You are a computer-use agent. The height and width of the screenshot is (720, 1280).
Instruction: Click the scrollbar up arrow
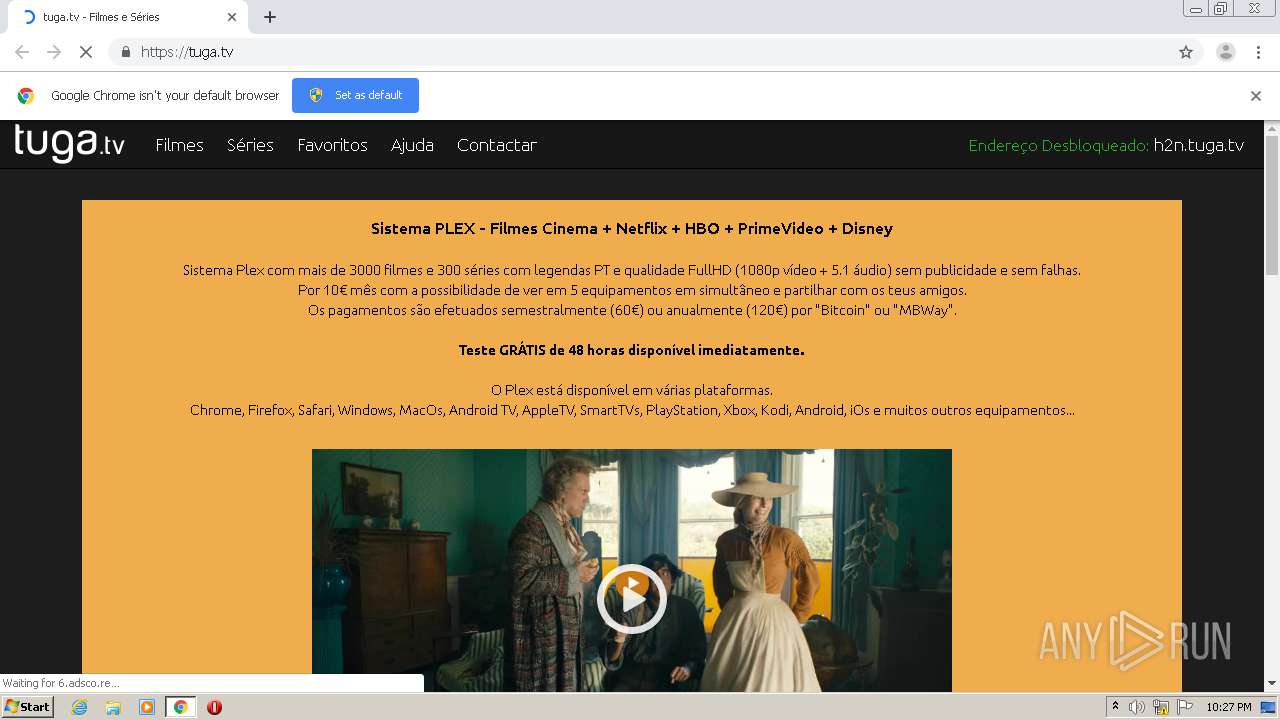tap(1272, 128)
